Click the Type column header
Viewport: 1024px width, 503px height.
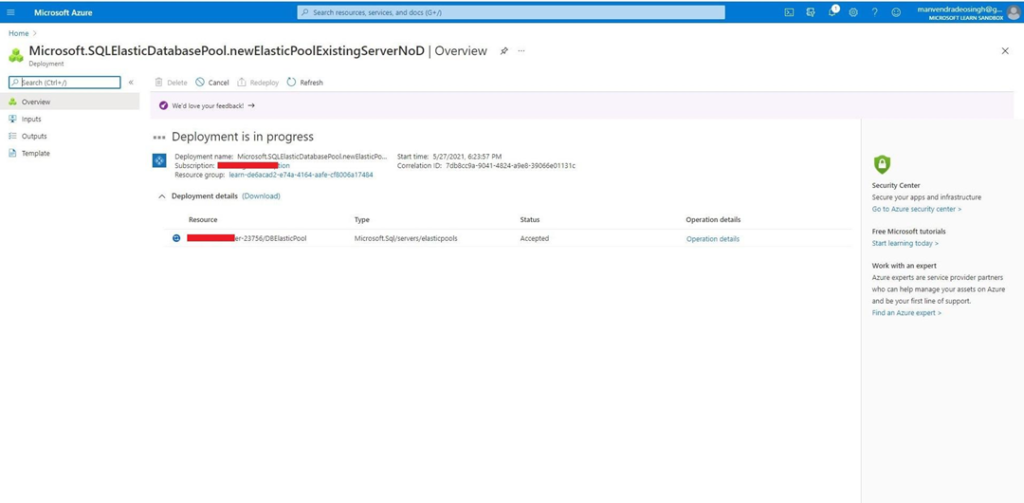pyautogui.click(x=362, y=219)
